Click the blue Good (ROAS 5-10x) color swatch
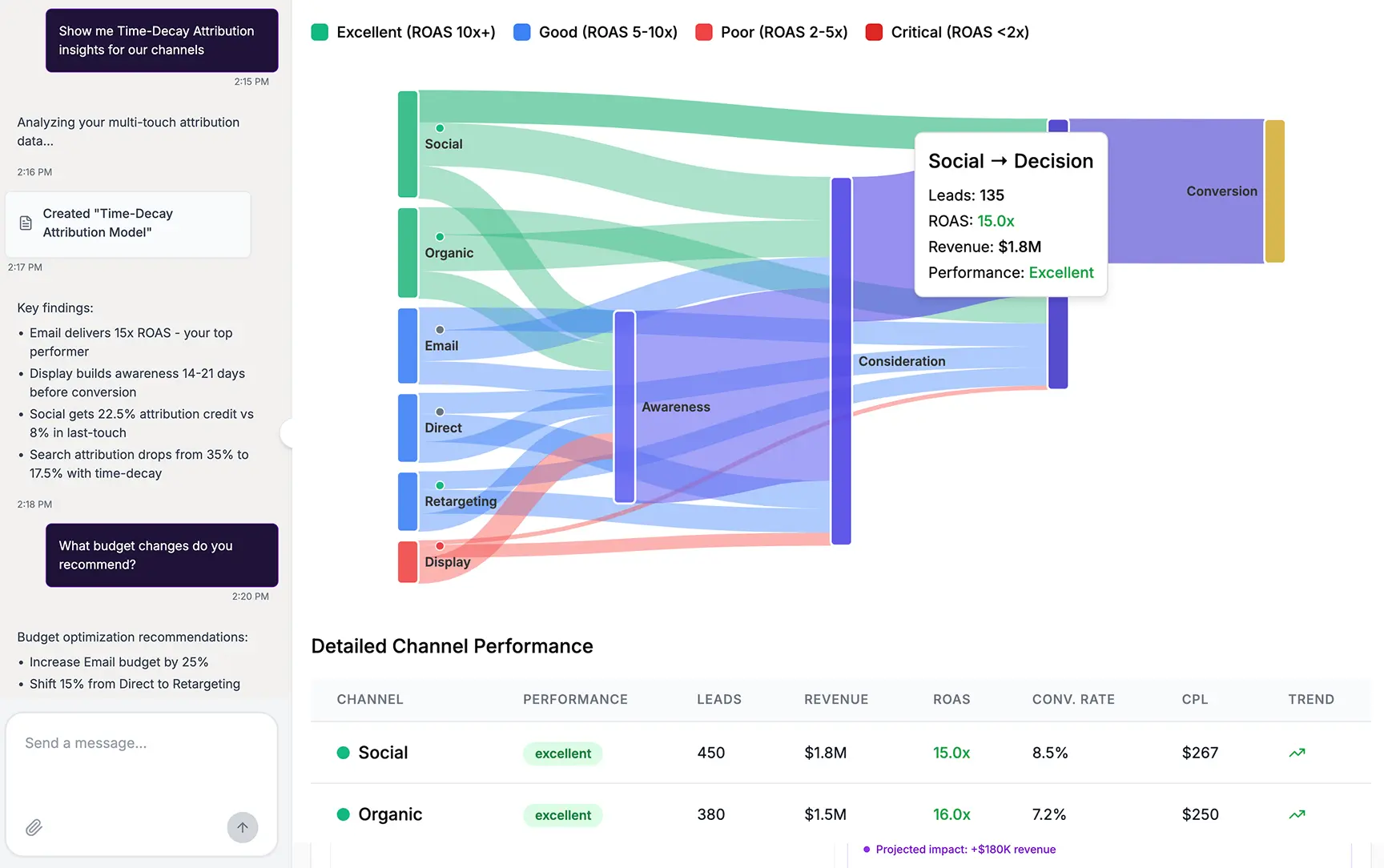 click(x=522, y=32)
